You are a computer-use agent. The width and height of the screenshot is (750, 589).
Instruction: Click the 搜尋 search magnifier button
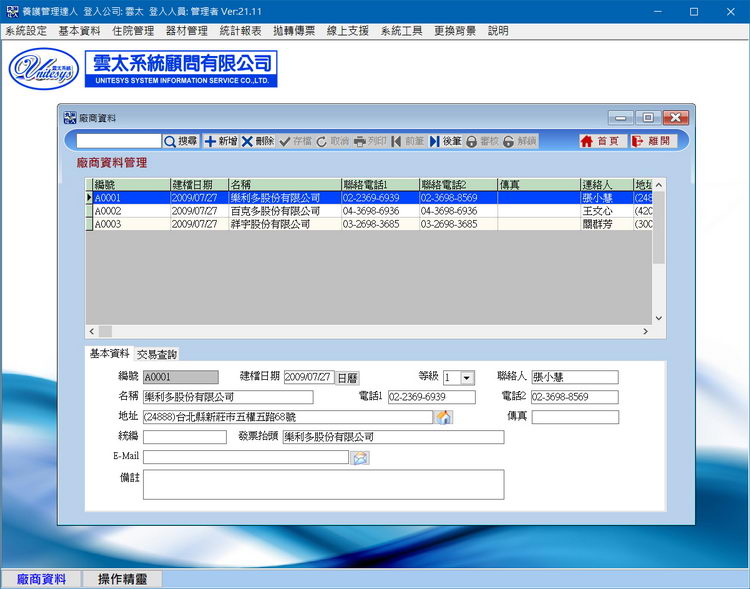pyautogui.click(x=181, y=141)
